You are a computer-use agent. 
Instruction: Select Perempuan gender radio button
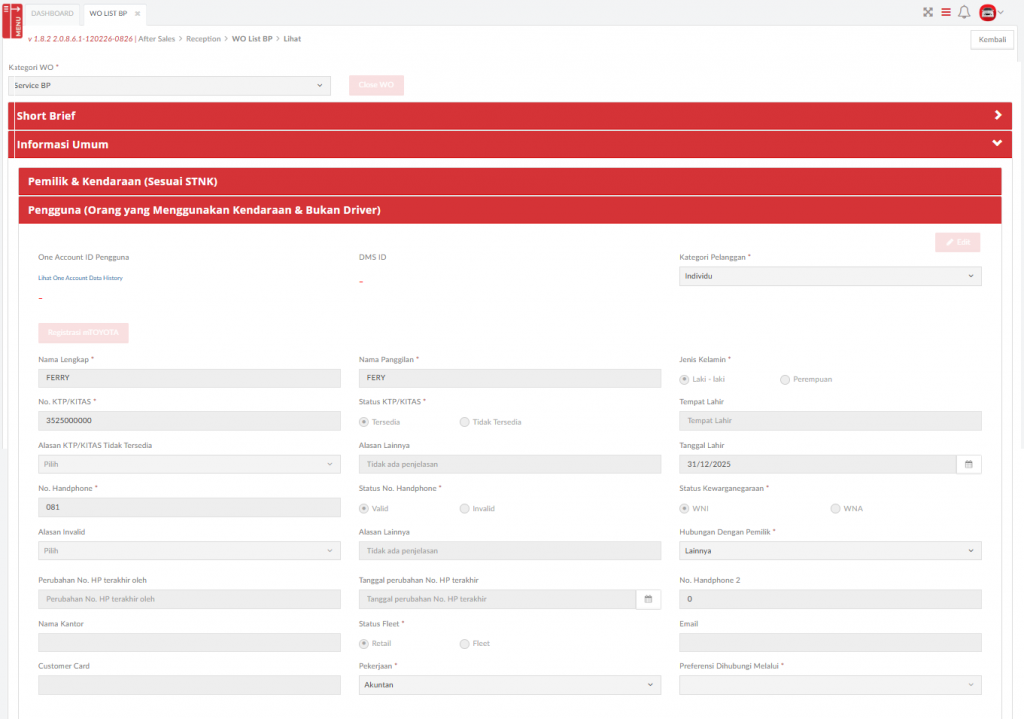point(785,379)
